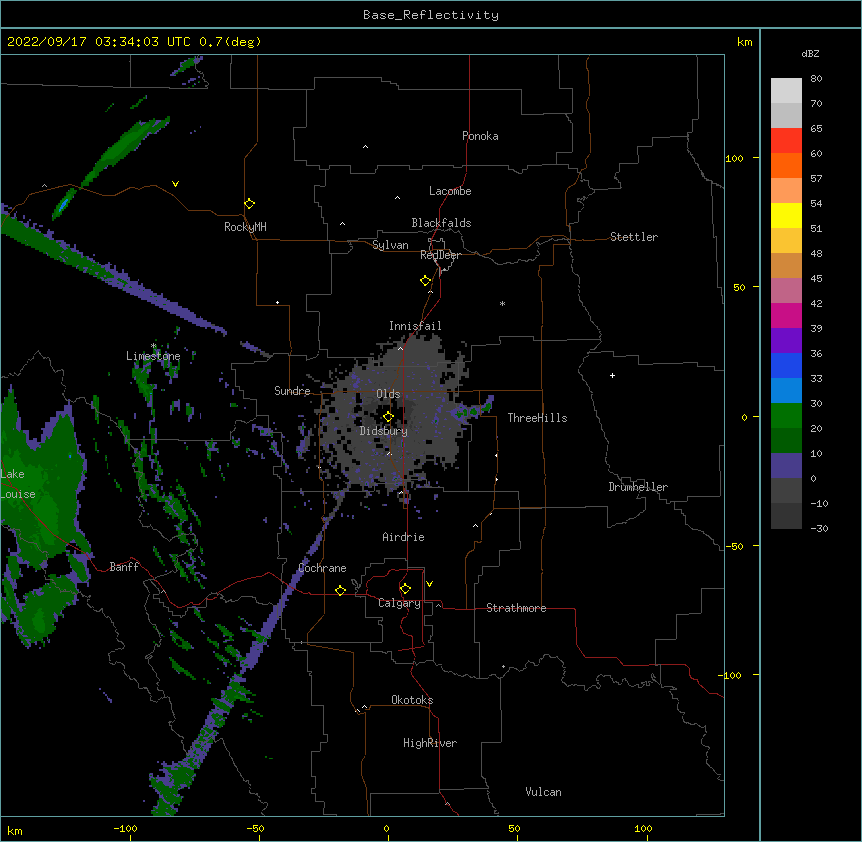Click the yellow station marker near RockyMH
This screenshot has width=862, height=842.
(x=249, y=204)
